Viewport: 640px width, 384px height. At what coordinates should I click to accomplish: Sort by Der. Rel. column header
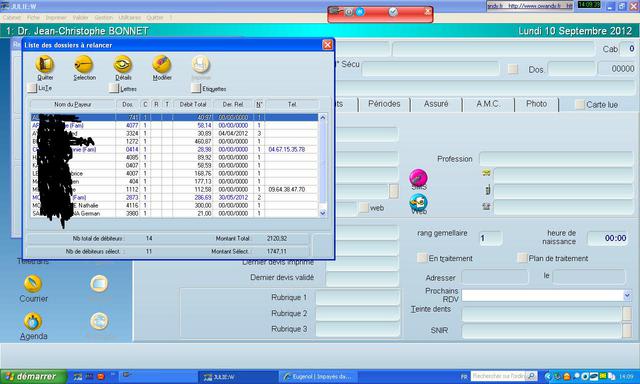point(233,104)
